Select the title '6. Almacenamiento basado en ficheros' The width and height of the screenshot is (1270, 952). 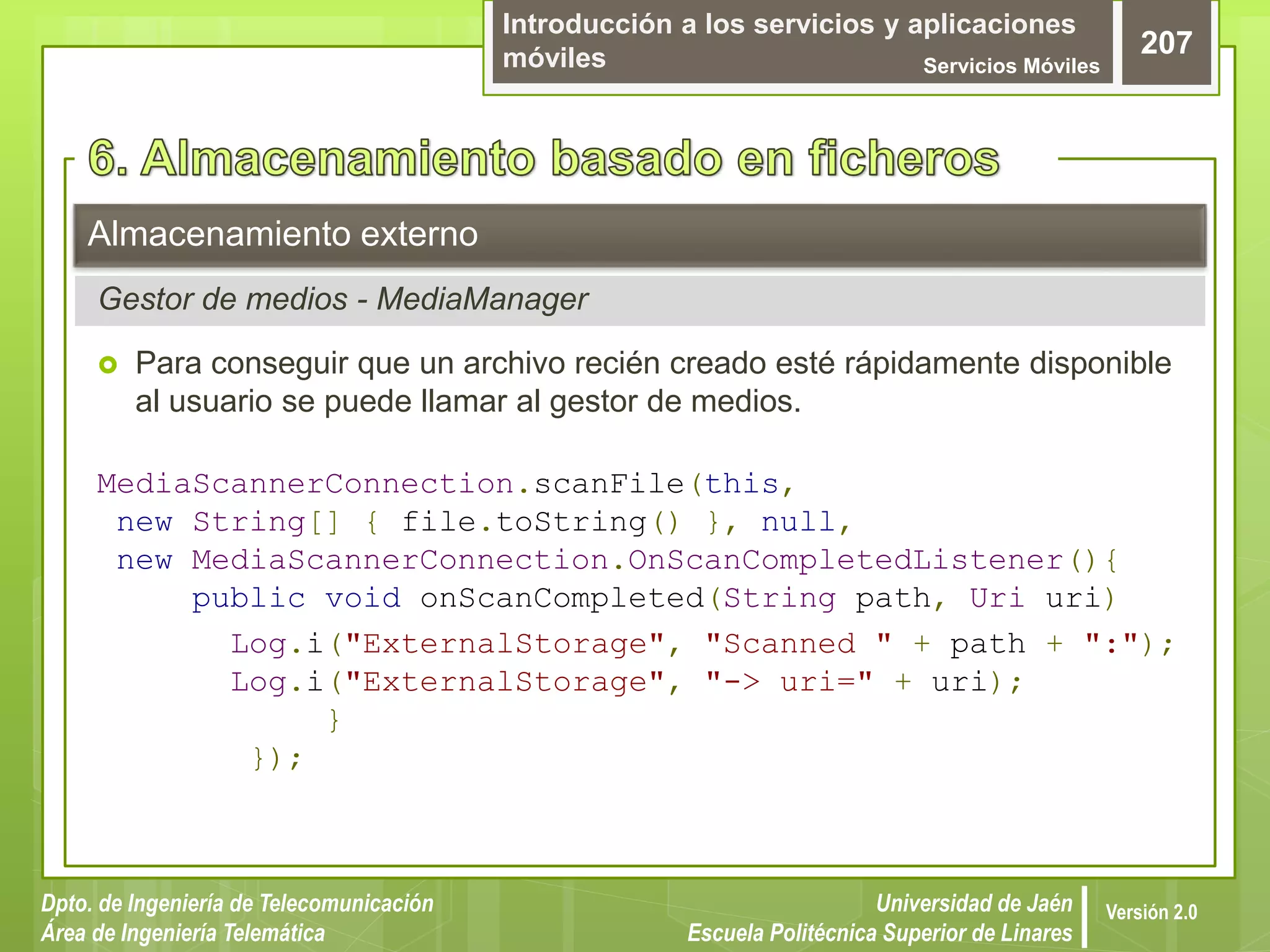click(544, 158)
